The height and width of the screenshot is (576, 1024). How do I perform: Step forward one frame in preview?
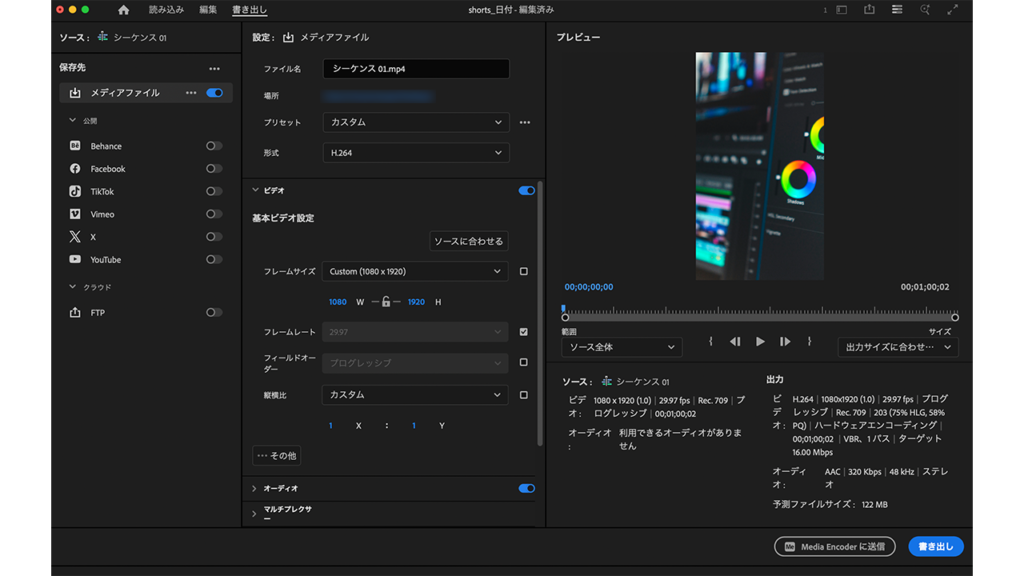tap(785, 342)
